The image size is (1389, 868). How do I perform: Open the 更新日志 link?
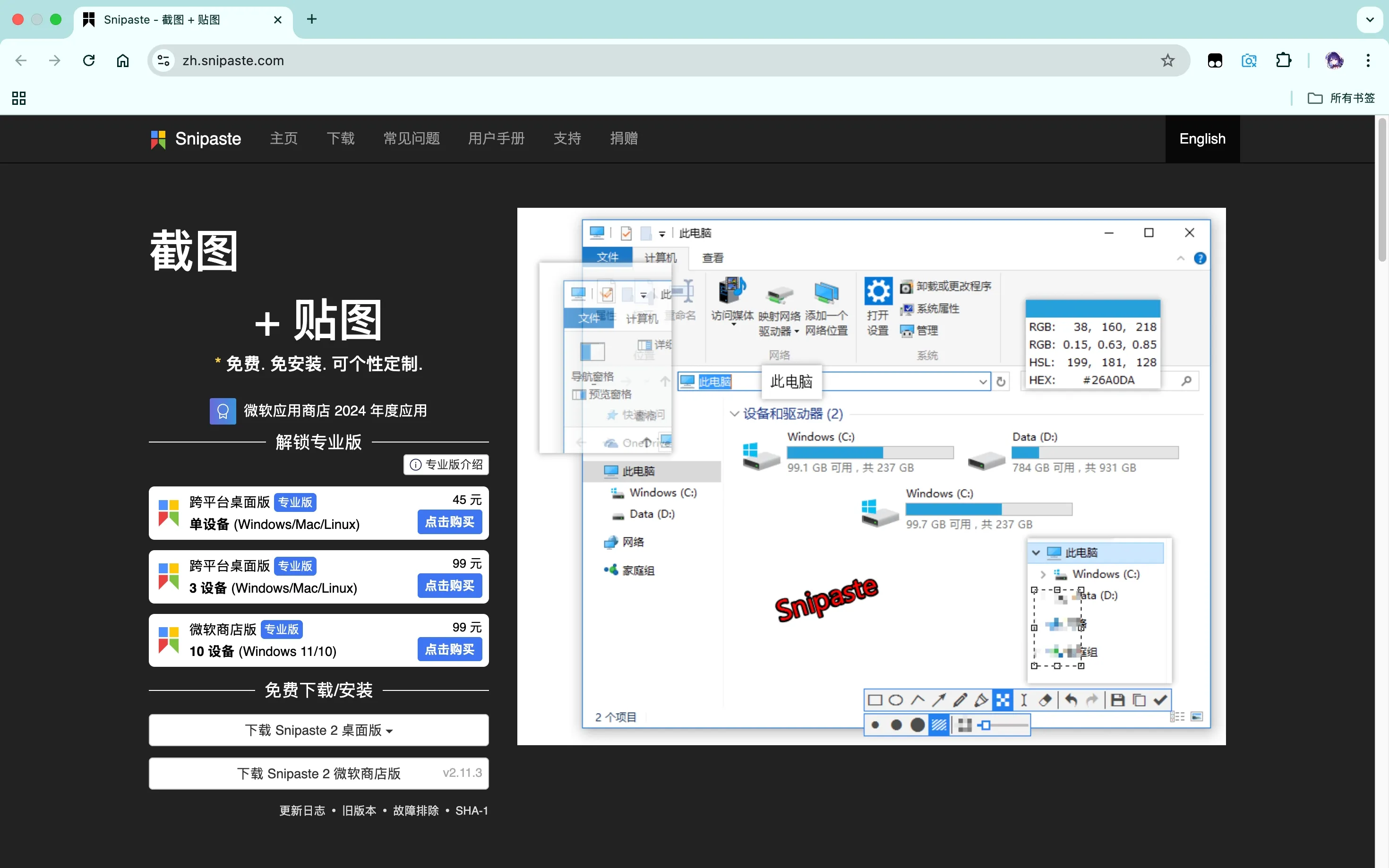point(302,810)
